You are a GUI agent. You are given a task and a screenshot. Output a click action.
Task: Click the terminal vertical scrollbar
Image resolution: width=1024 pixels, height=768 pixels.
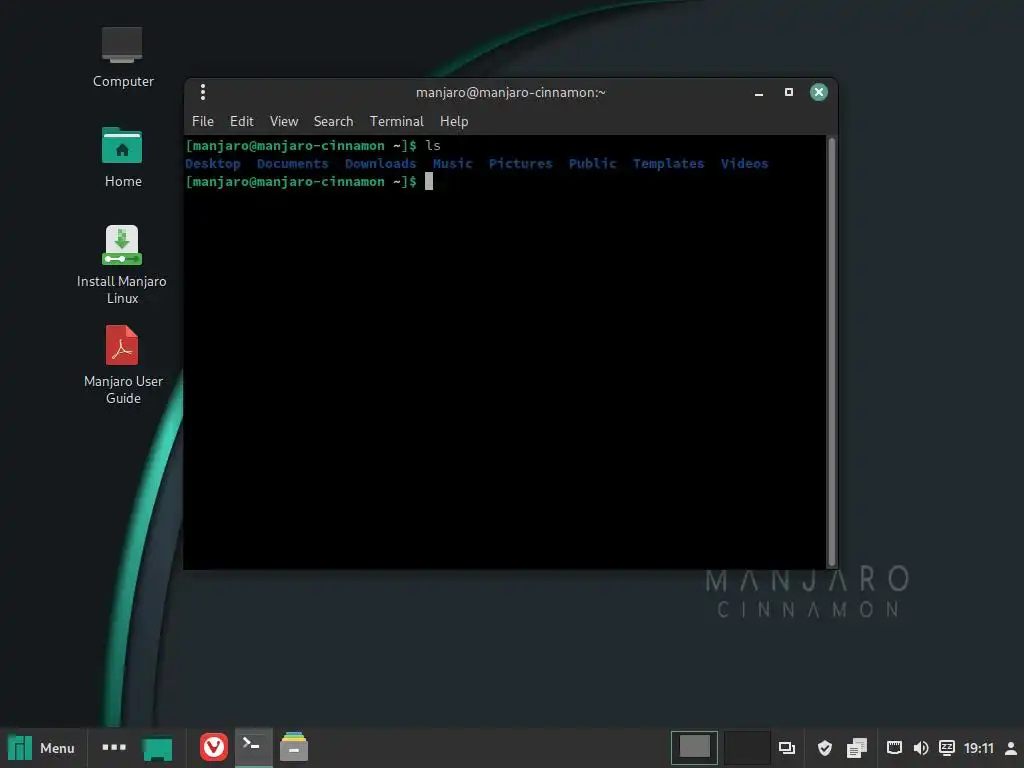(831, 352)
